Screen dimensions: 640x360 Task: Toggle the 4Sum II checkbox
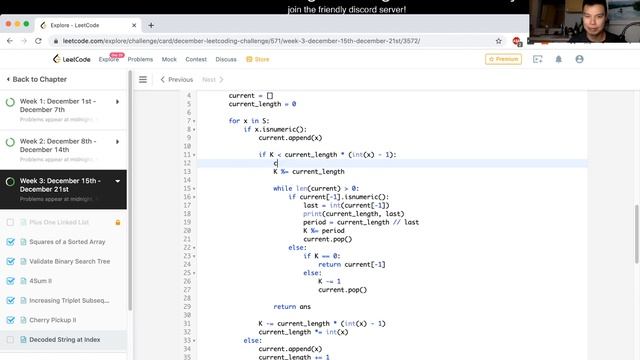pyautogui.click(x=10, y=281)
